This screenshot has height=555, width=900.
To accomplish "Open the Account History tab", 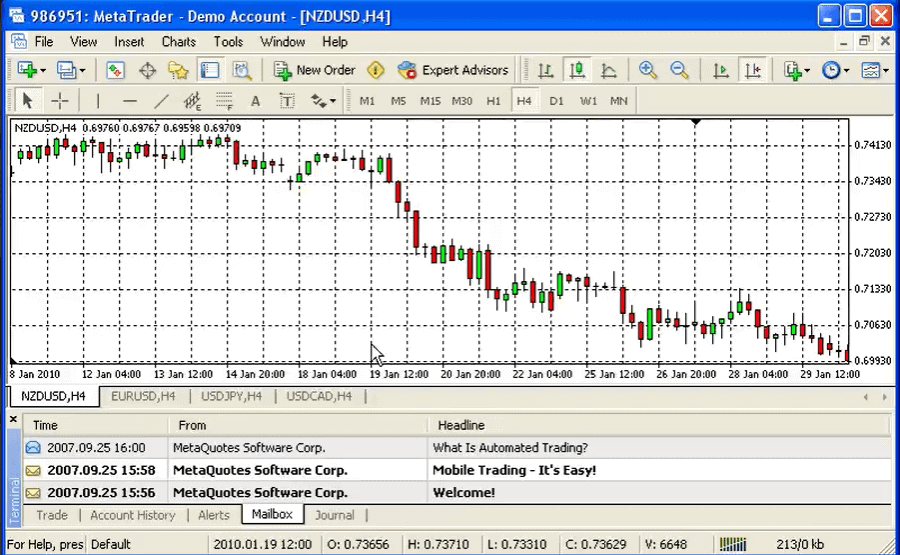I will 133,515.
